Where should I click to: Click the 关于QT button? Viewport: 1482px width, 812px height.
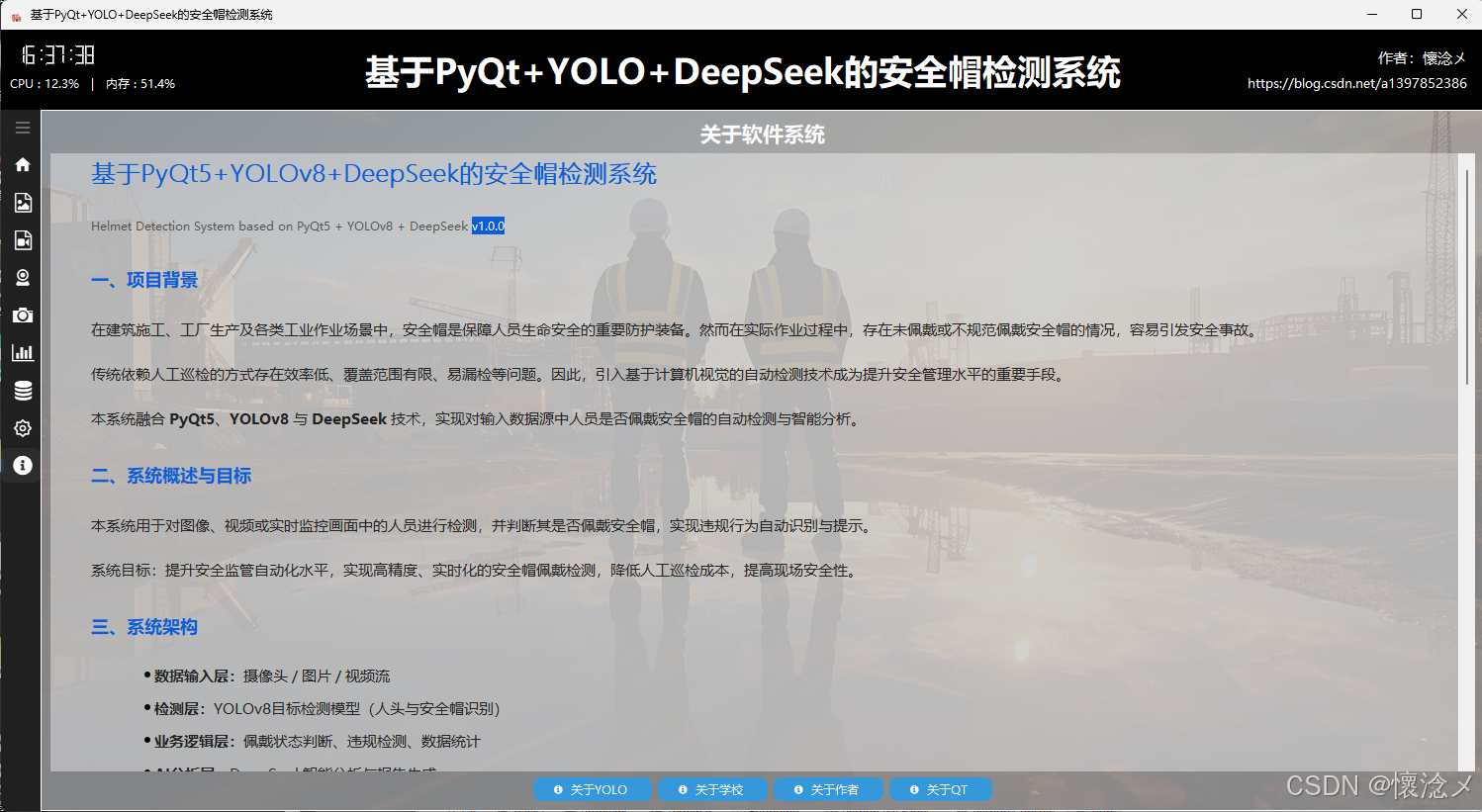coord(941,789)
